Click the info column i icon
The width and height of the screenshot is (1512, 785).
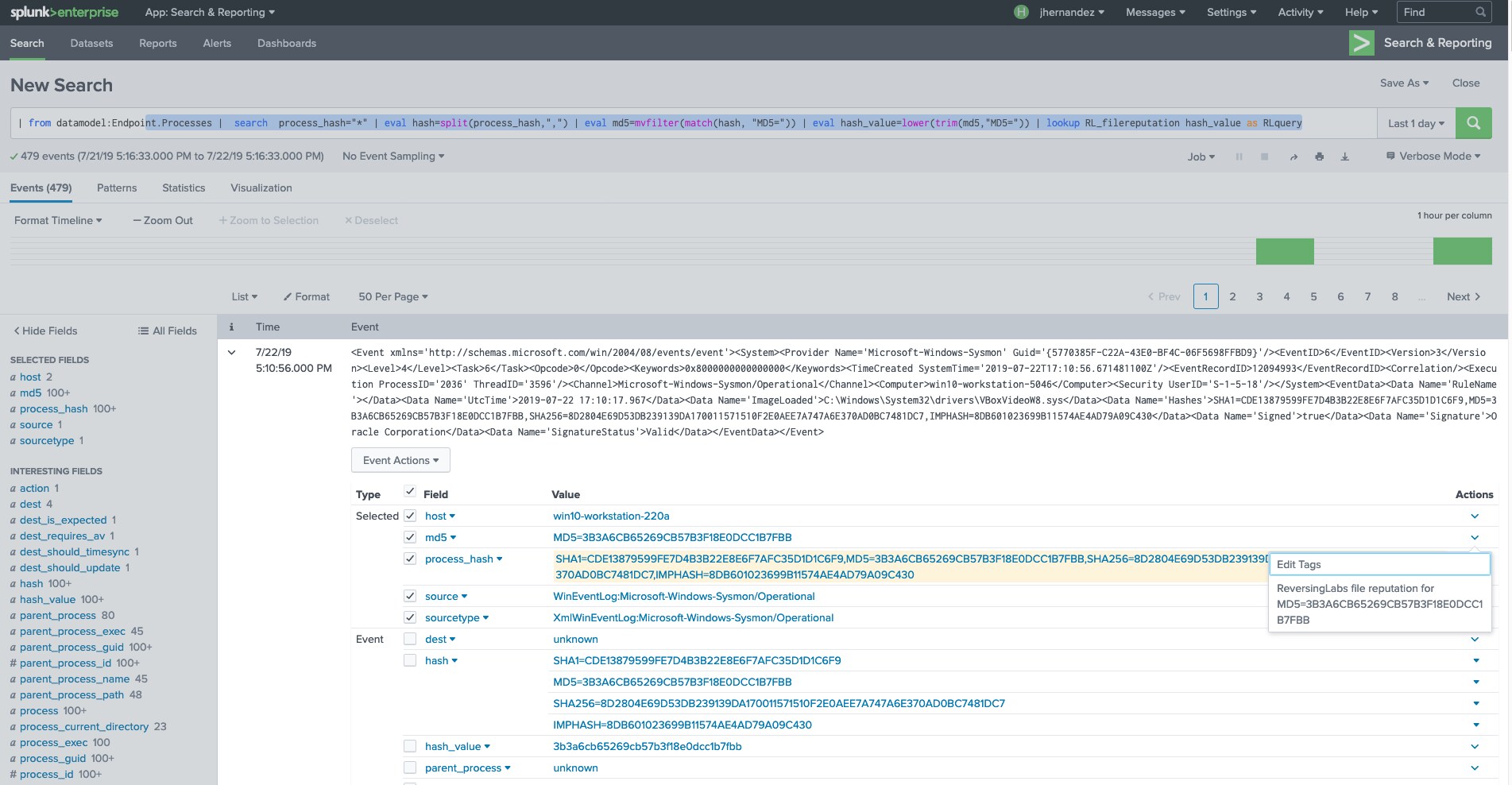coord(231,327)
